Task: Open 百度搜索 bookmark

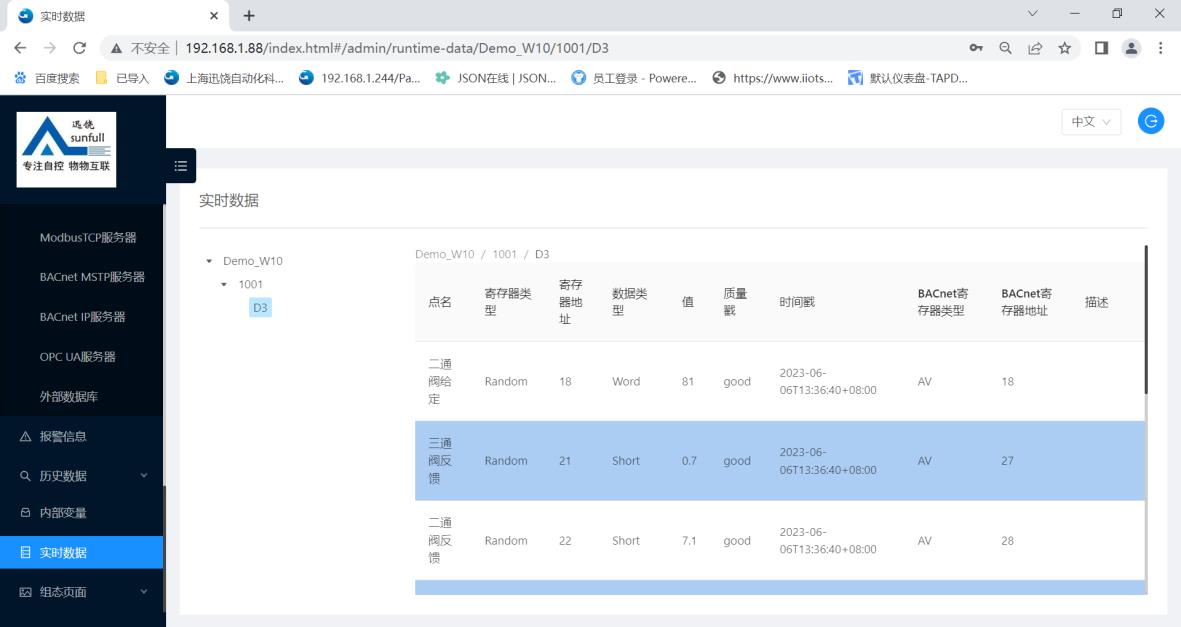Action: pos(47,78)
